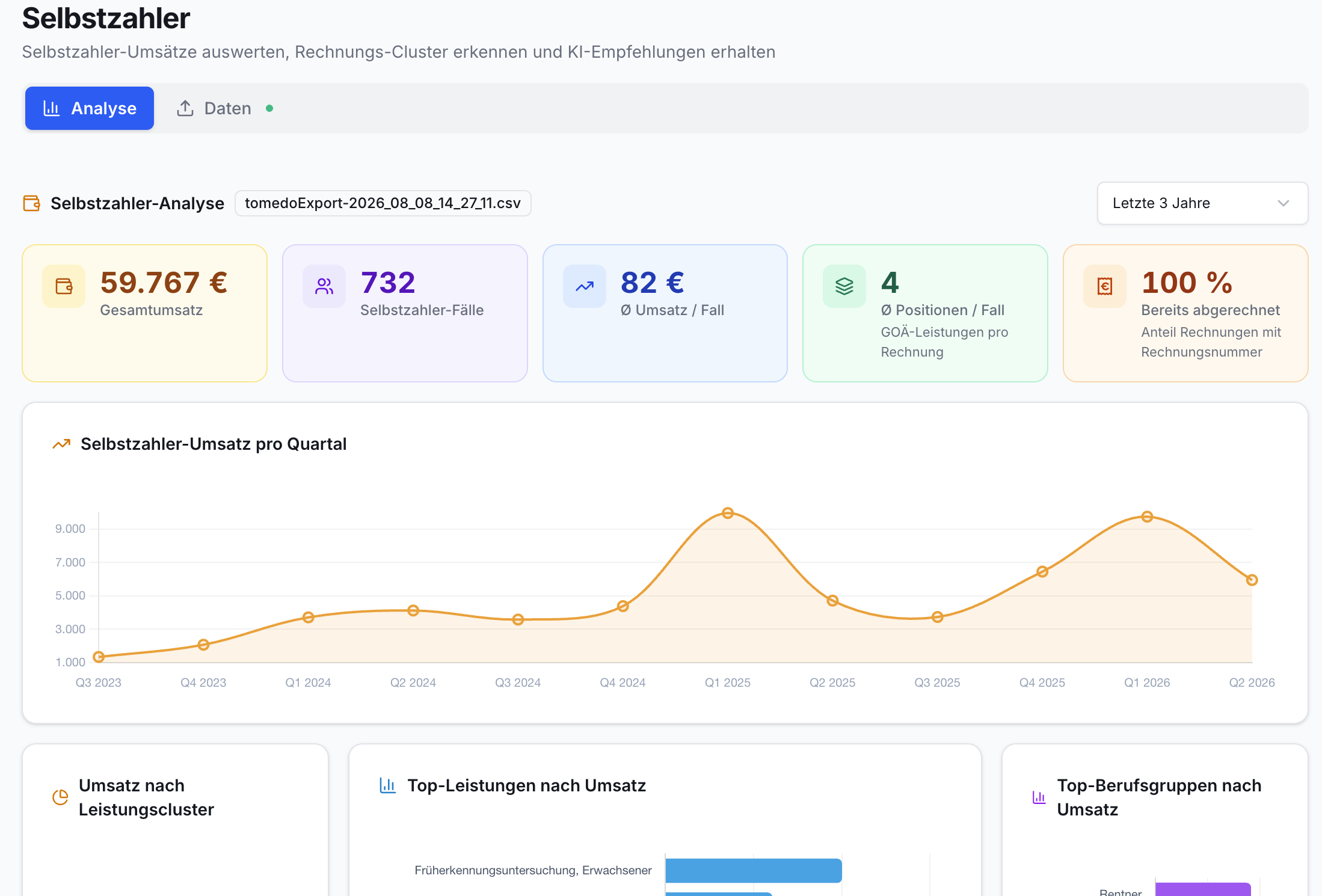The width and height of the screenshot is (1322, 896).
Task: Click the 82 € average value
Action: click(x=653, y=283)
